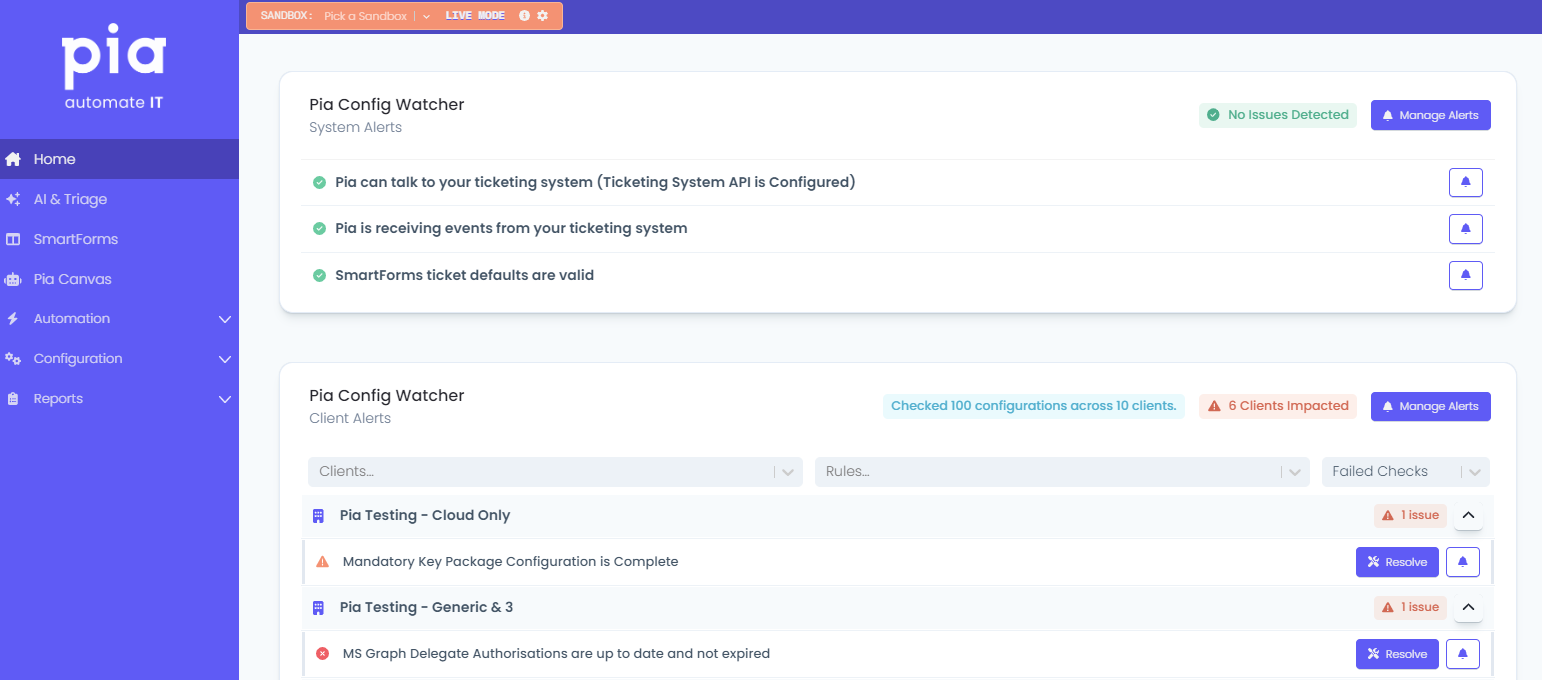Open the Clients filter dropdown
1542x680 pixels.
[555, 472]
